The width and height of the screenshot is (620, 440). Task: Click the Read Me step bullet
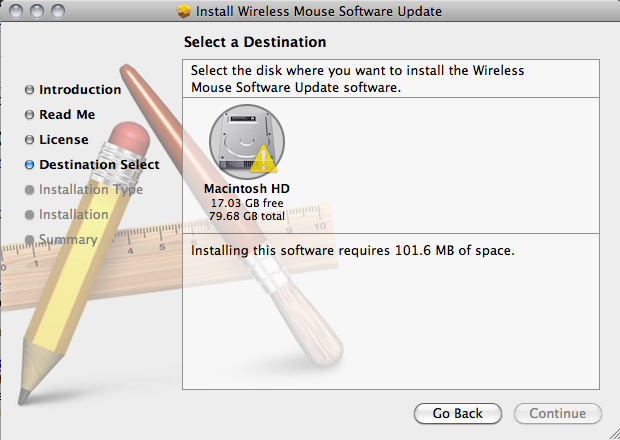[29, 115]
